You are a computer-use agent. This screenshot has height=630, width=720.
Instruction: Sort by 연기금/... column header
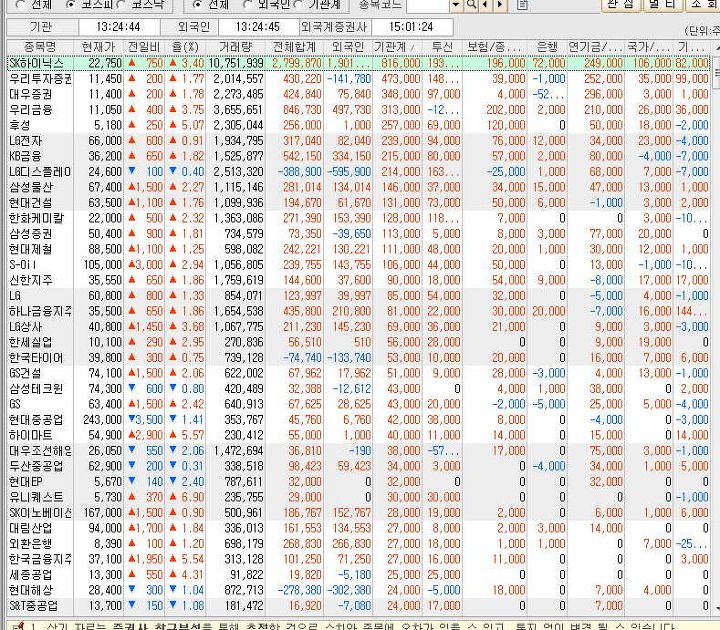tap(596, 47)
